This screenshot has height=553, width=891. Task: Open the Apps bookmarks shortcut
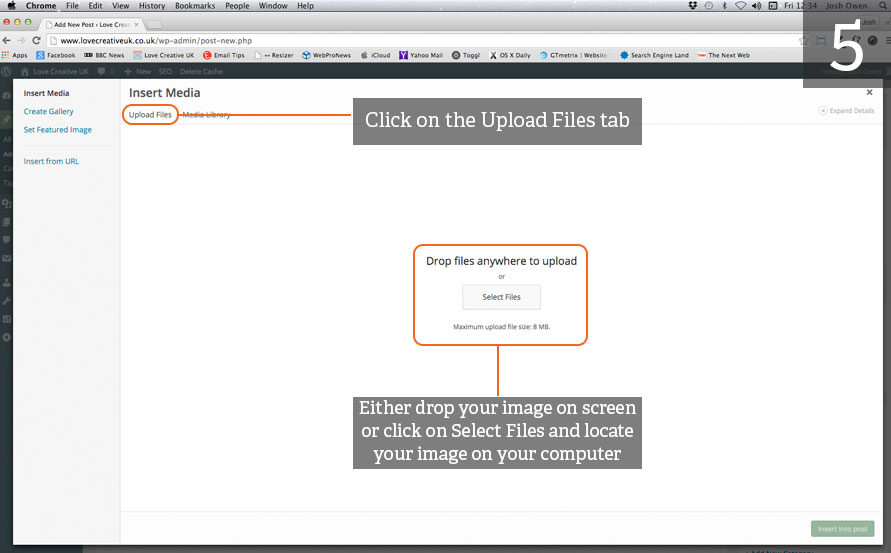tap(15, 56)
